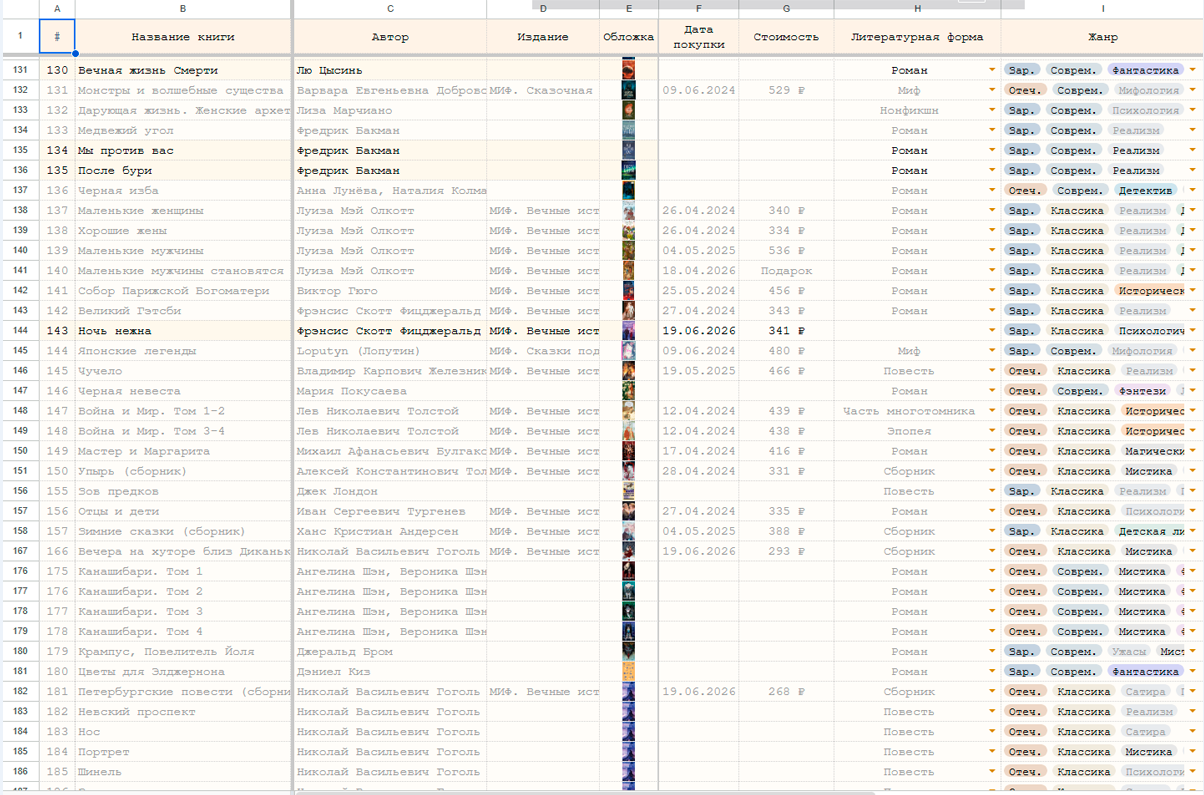This screenshot has width=1204, height=795.
Task: Click the Жанр header cell
Action: pyautogui.click(x=1102, y=37)
